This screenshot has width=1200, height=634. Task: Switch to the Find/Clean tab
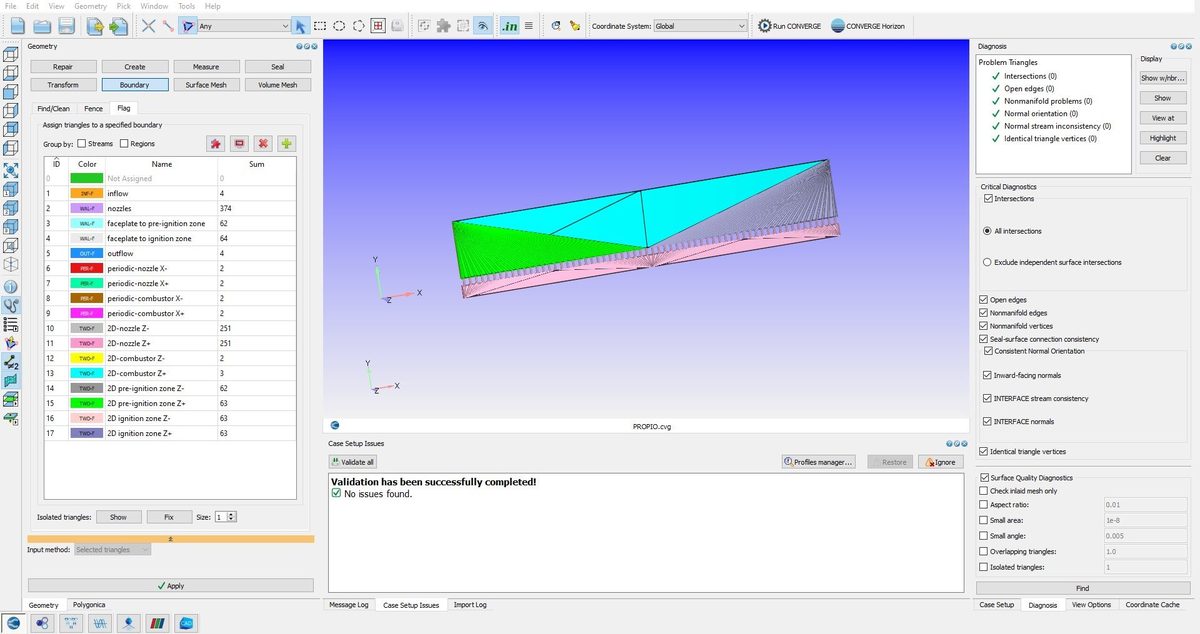(54, 108)
